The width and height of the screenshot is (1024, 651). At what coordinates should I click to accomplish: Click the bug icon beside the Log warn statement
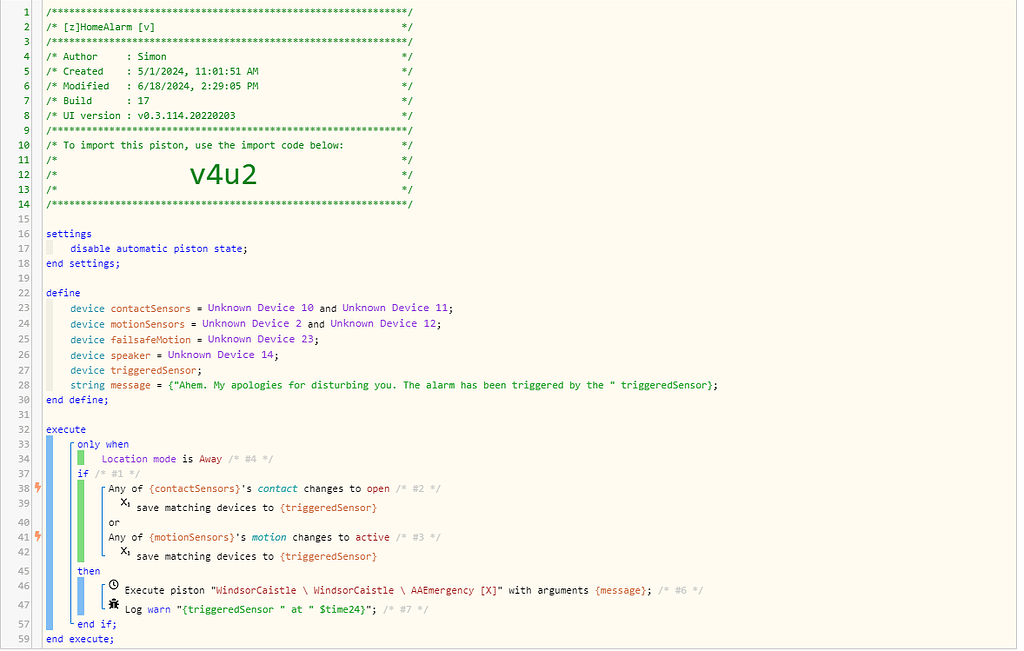(x=113, y=604)
